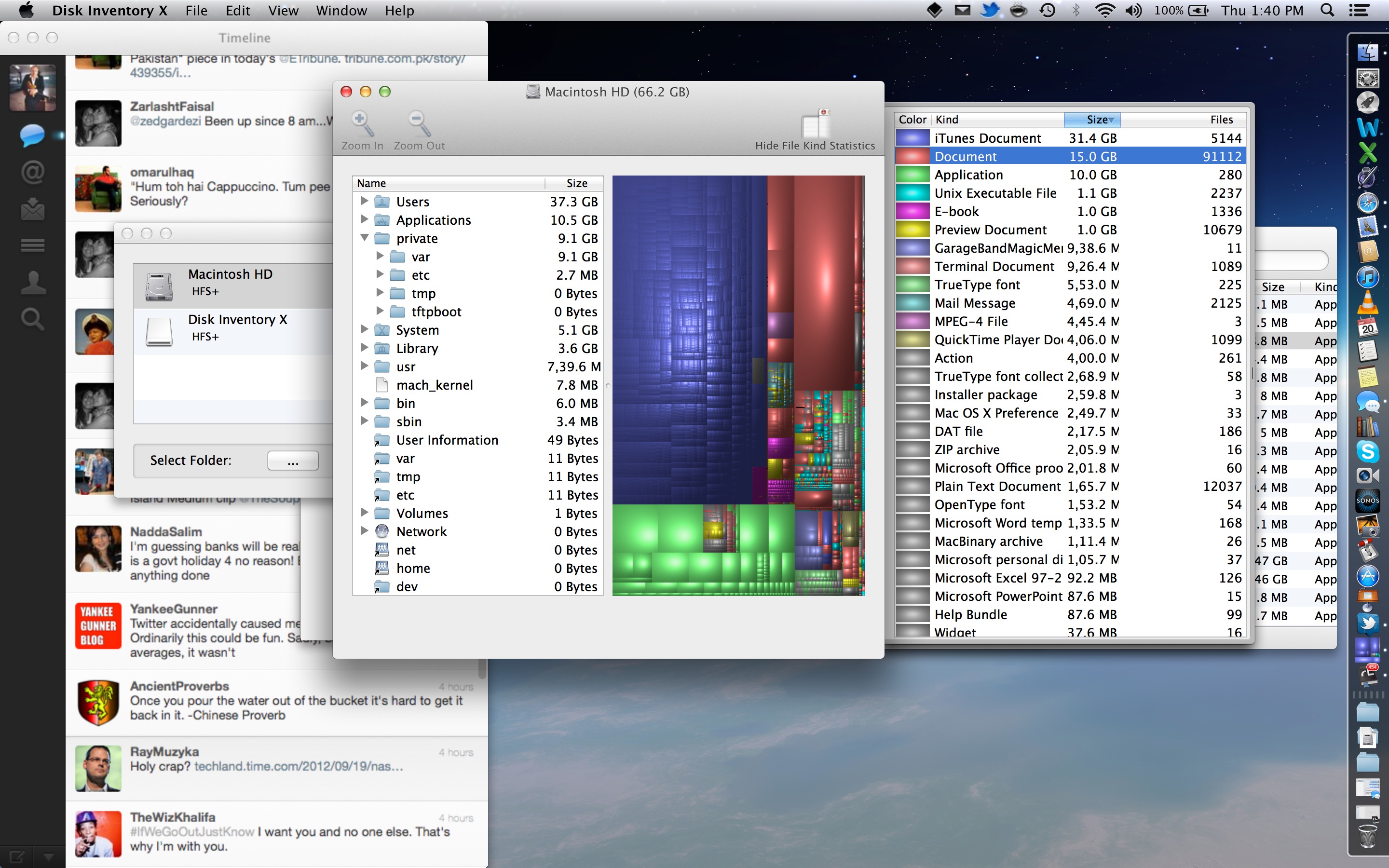
Task: Open the techland.time.com link in RayMuzyka tweet
Action: click(299, 766)
